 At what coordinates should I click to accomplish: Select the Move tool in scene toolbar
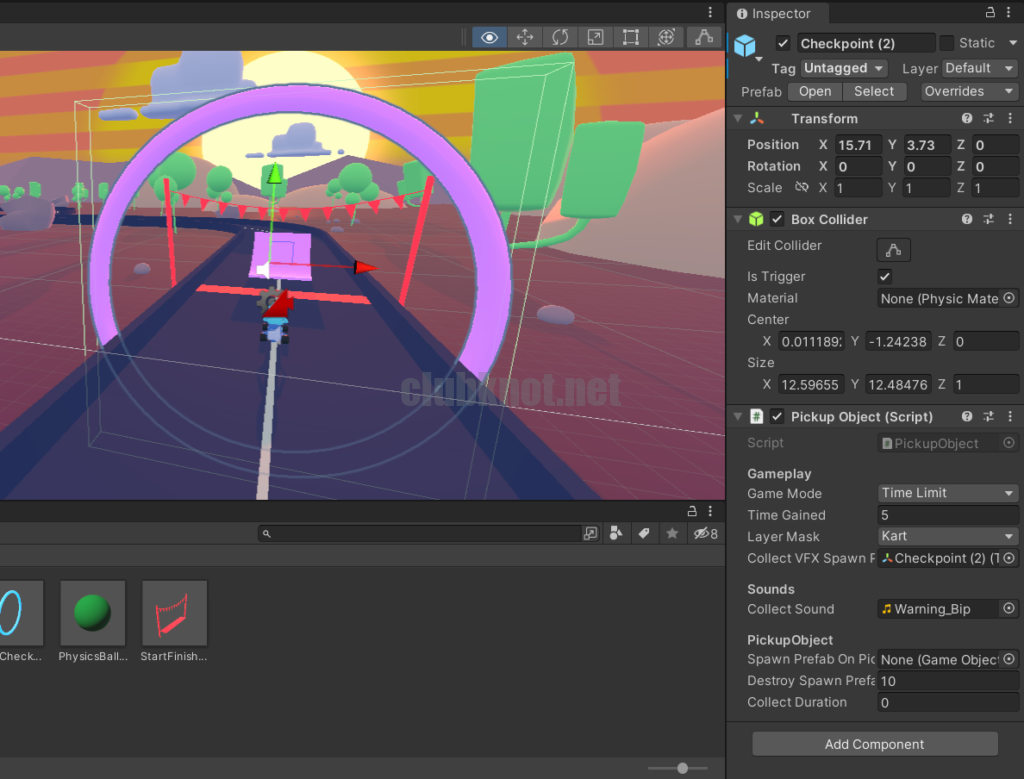tap(524, 38)
